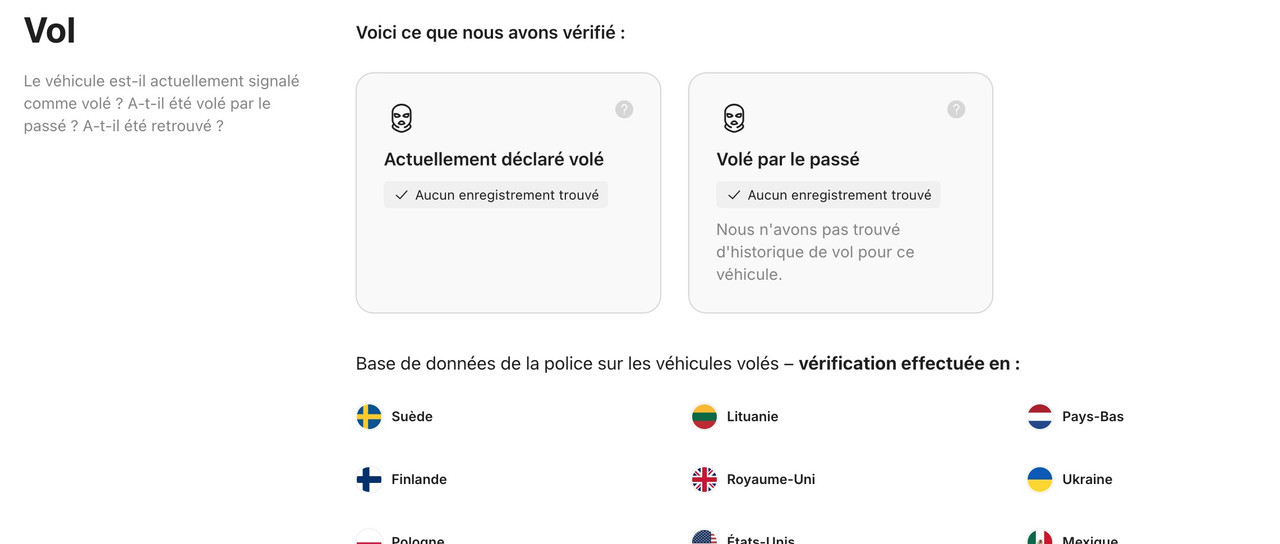Select the 'Lituanie' country label

752,417
